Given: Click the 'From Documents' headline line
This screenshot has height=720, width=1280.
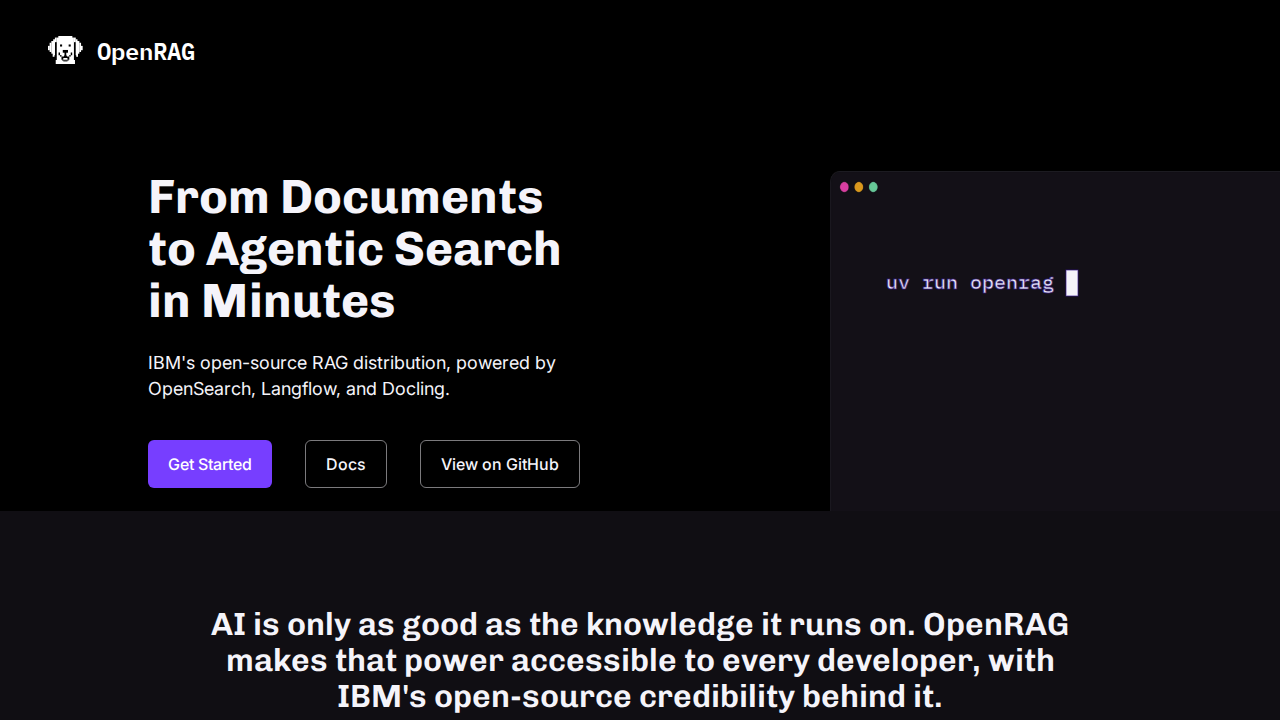Looking at the screenshot, I should pyautogui.click(x=345, y=197).
